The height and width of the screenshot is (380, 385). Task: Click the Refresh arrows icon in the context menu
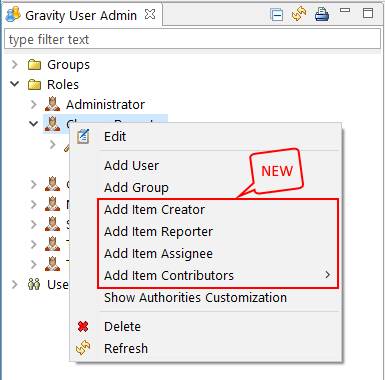(x=83, y=348)
